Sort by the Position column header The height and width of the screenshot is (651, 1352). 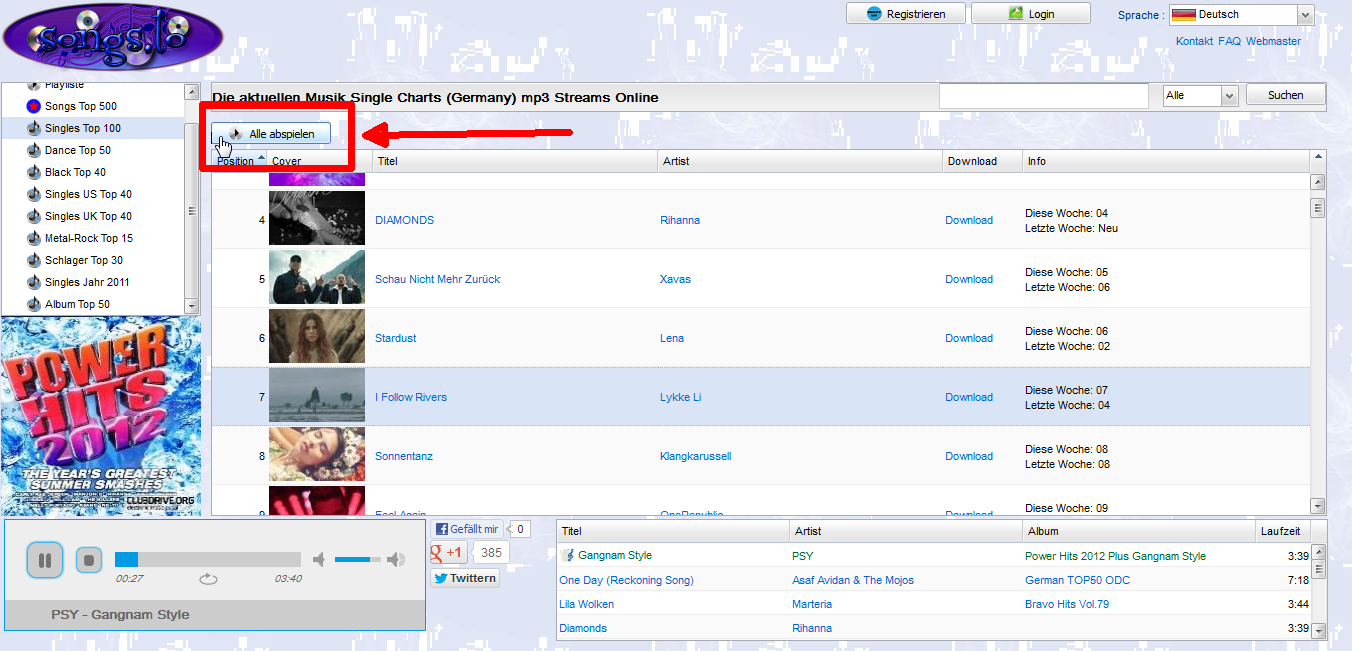(240, 161)
